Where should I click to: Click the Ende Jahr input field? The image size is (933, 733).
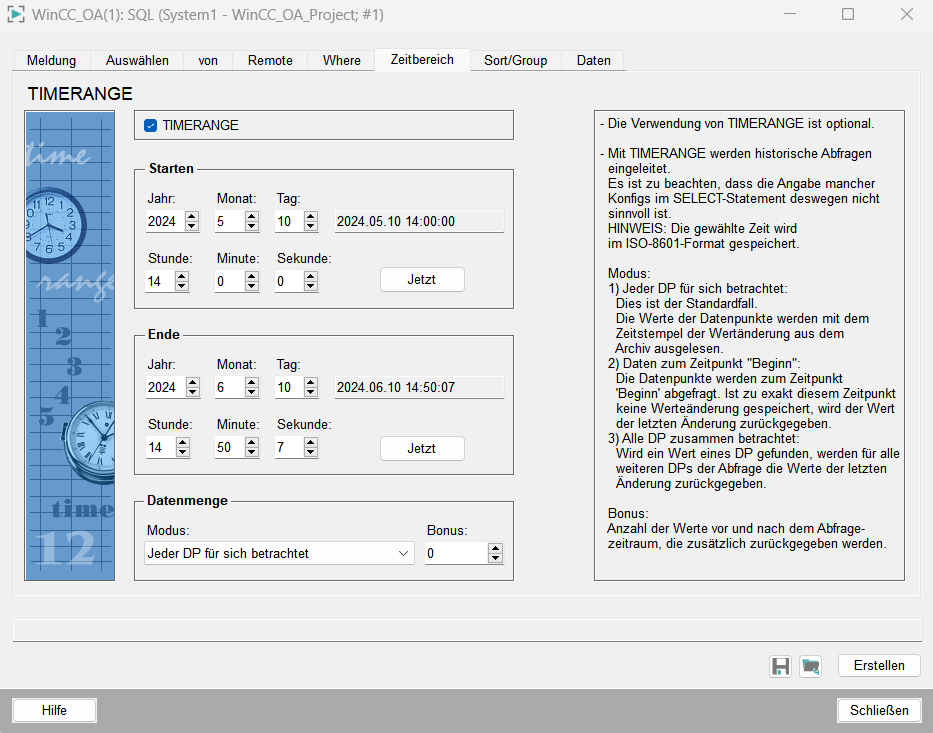(160, 388)
